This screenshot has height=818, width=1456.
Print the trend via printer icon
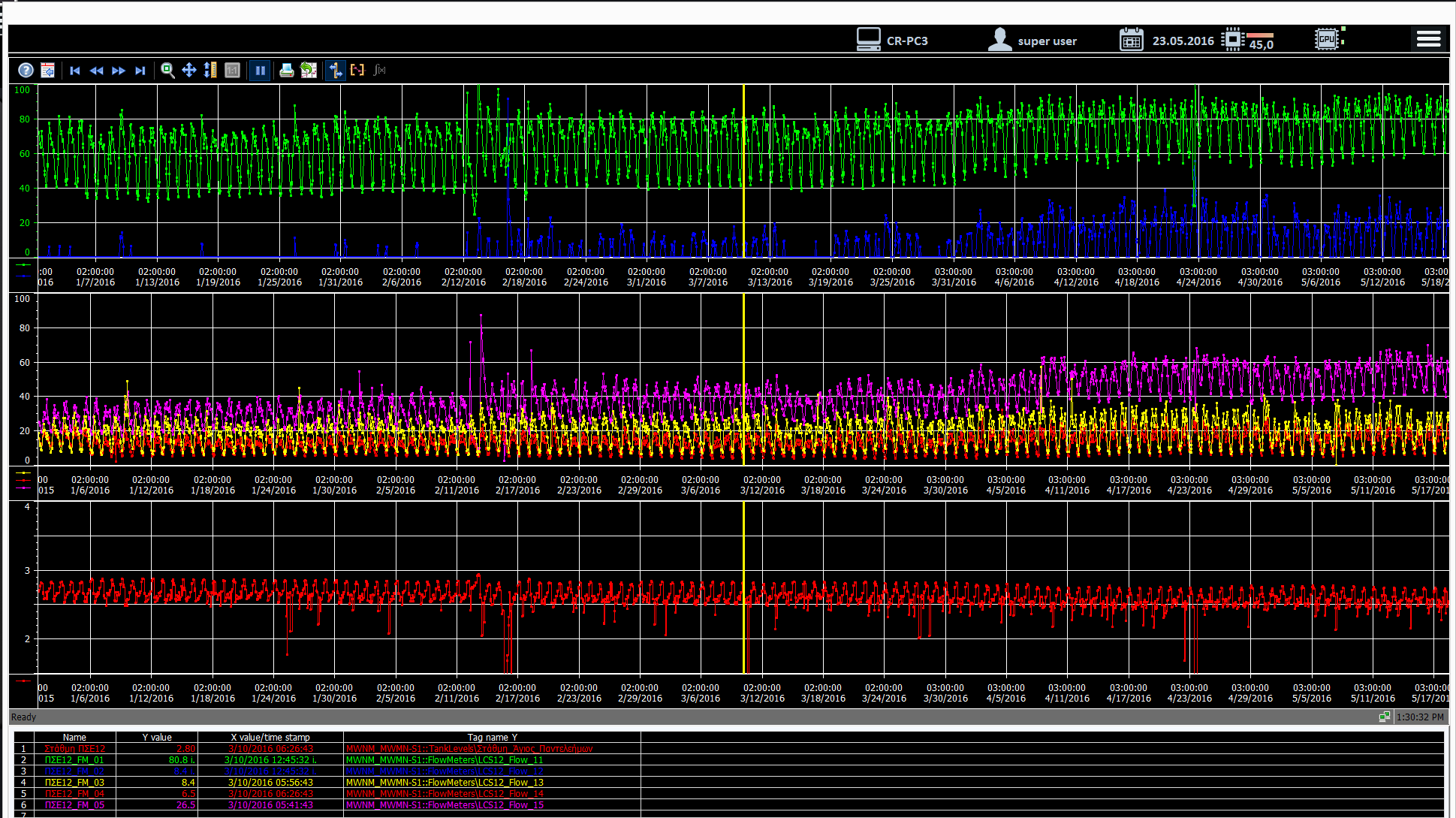coord(286,70)
